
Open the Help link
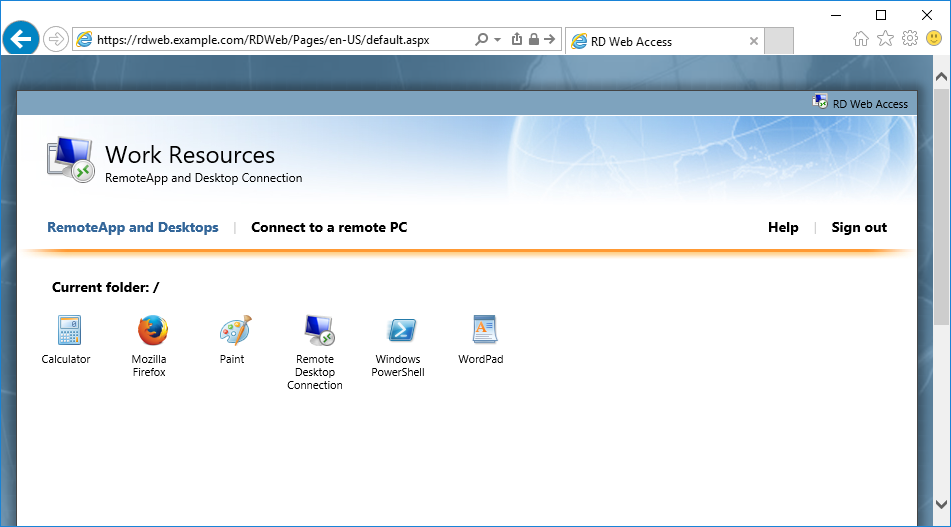click(783, 227)
